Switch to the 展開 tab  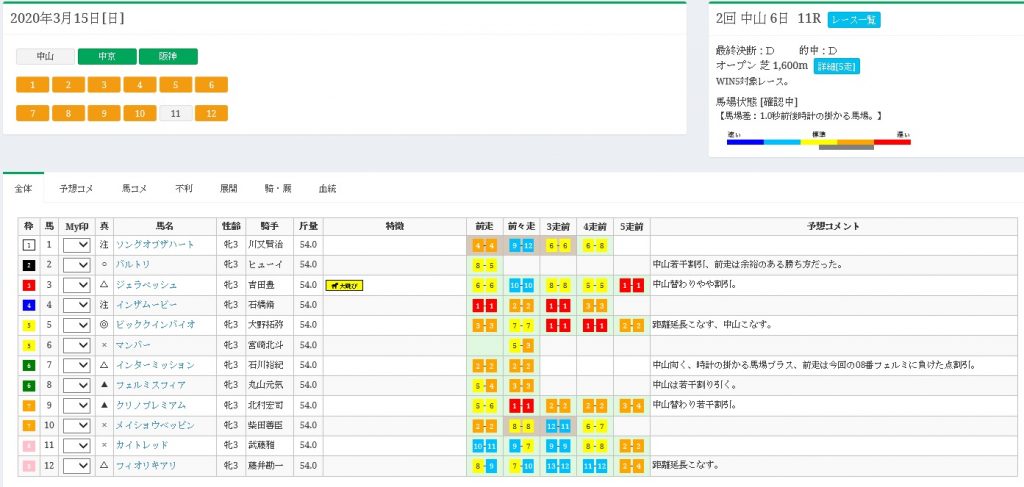pyautogui.click(x=229, y=189)
